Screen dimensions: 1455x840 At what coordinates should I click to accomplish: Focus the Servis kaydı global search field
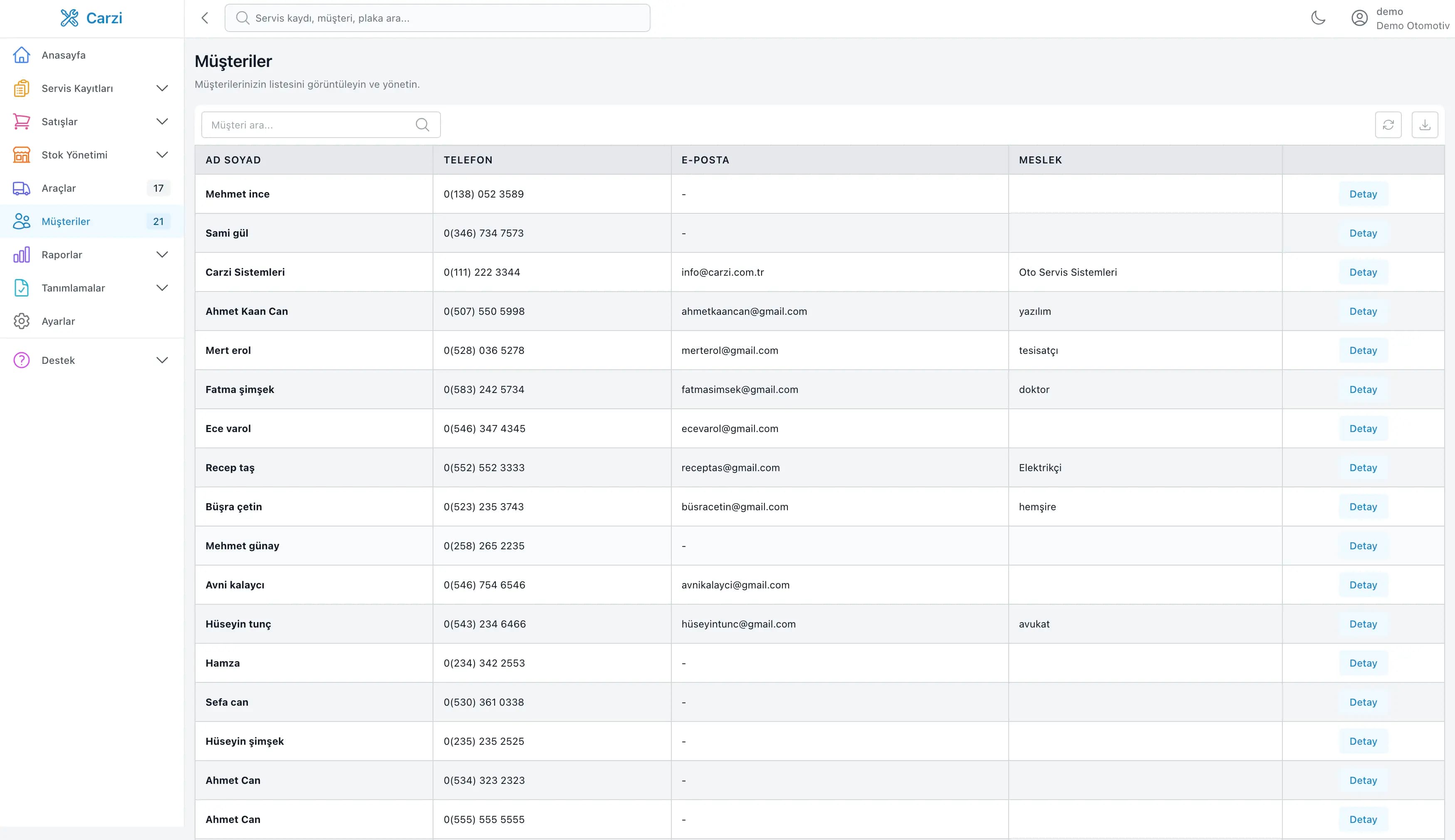pyautogui.click(x=437, y=18)
